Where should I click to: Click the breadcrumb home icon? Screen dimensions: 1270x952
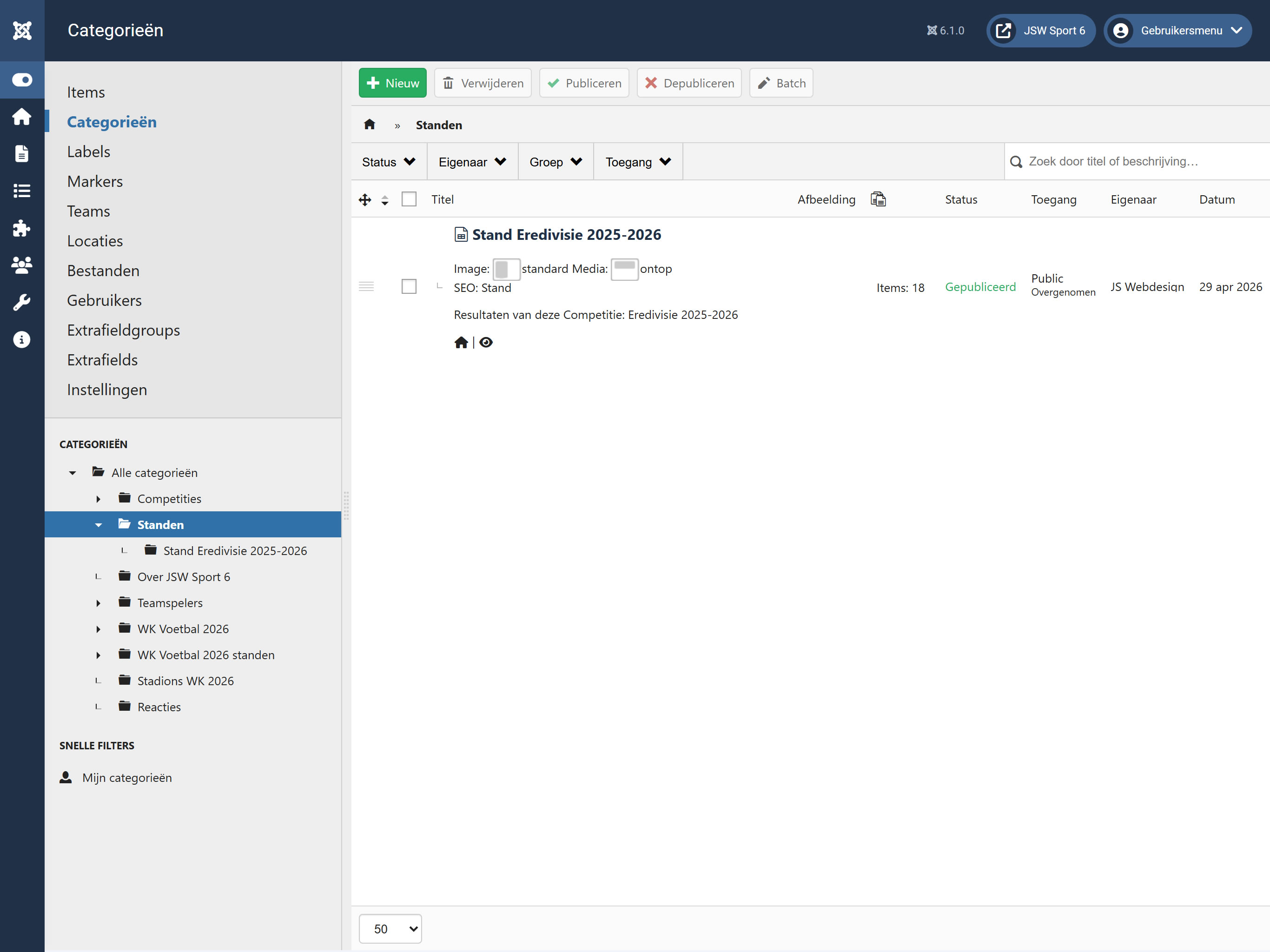point(370,124)
